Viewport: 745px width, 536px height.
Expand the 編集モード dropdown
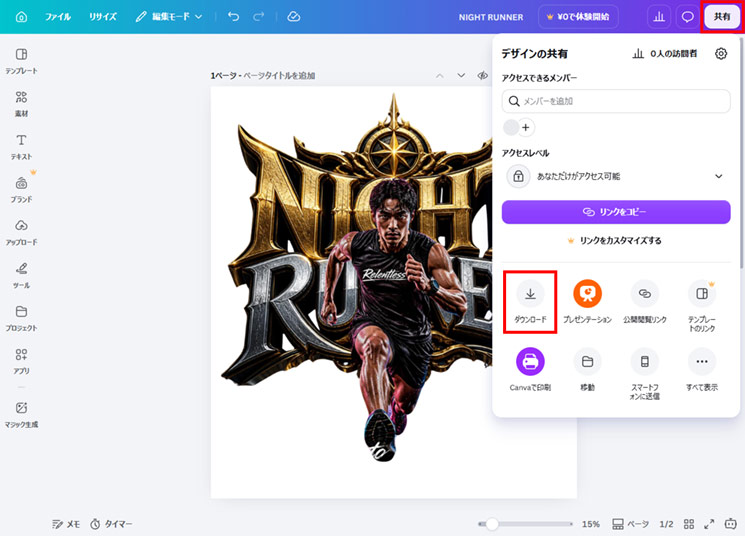tap(169, 17)
